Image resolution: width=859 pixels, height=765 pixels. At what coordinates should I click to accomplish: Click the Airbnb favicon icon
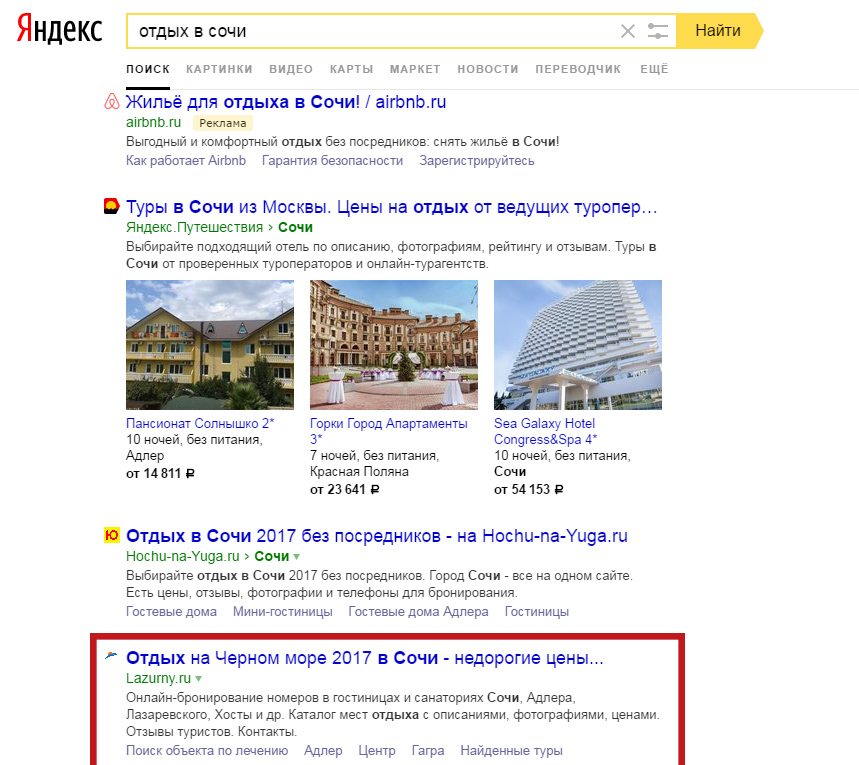[112, 102]
